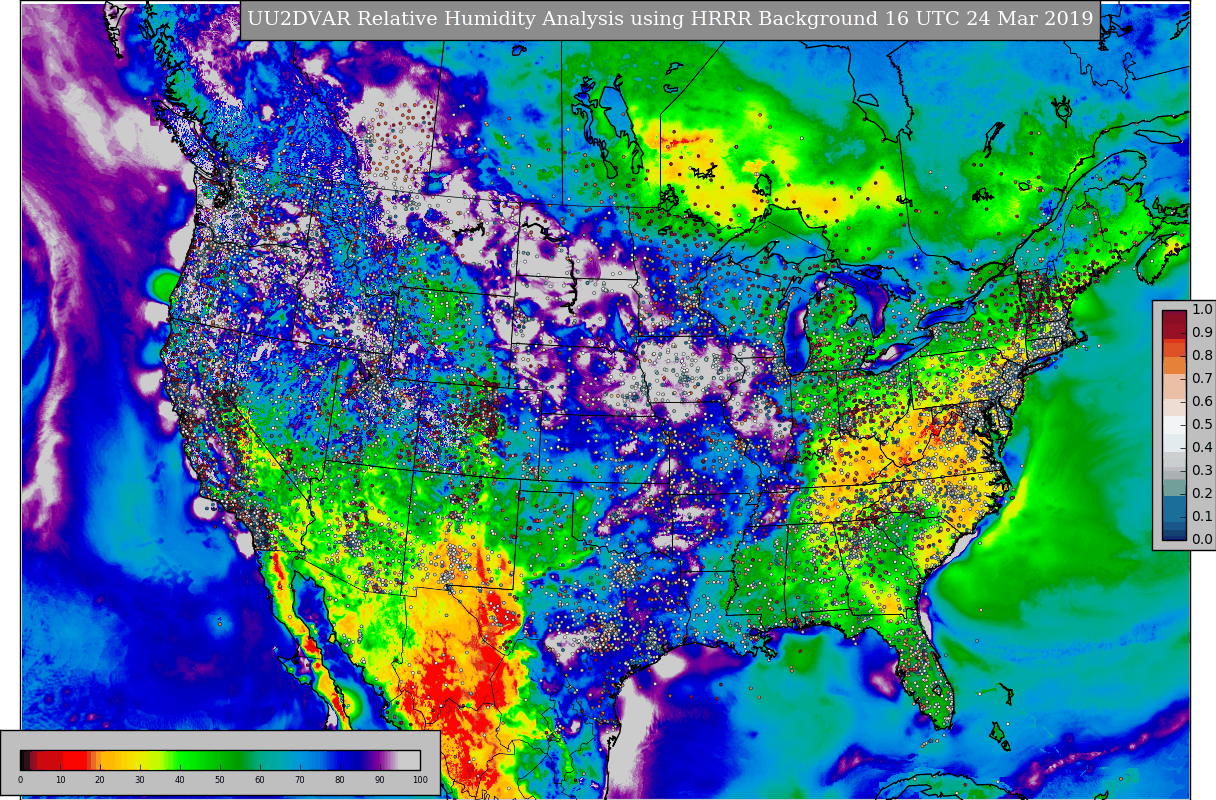The width and height of the screenshot is (1216, 800).
Task: Select the 0.8 label on the right colorbar
Action: pos(1202,356)
